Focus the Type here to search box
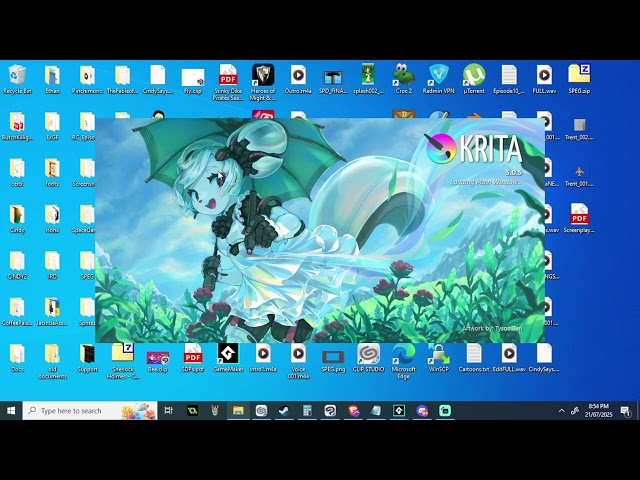Image resolution: width=640 pixels, height=480 pixels. [x=90, y=411]
